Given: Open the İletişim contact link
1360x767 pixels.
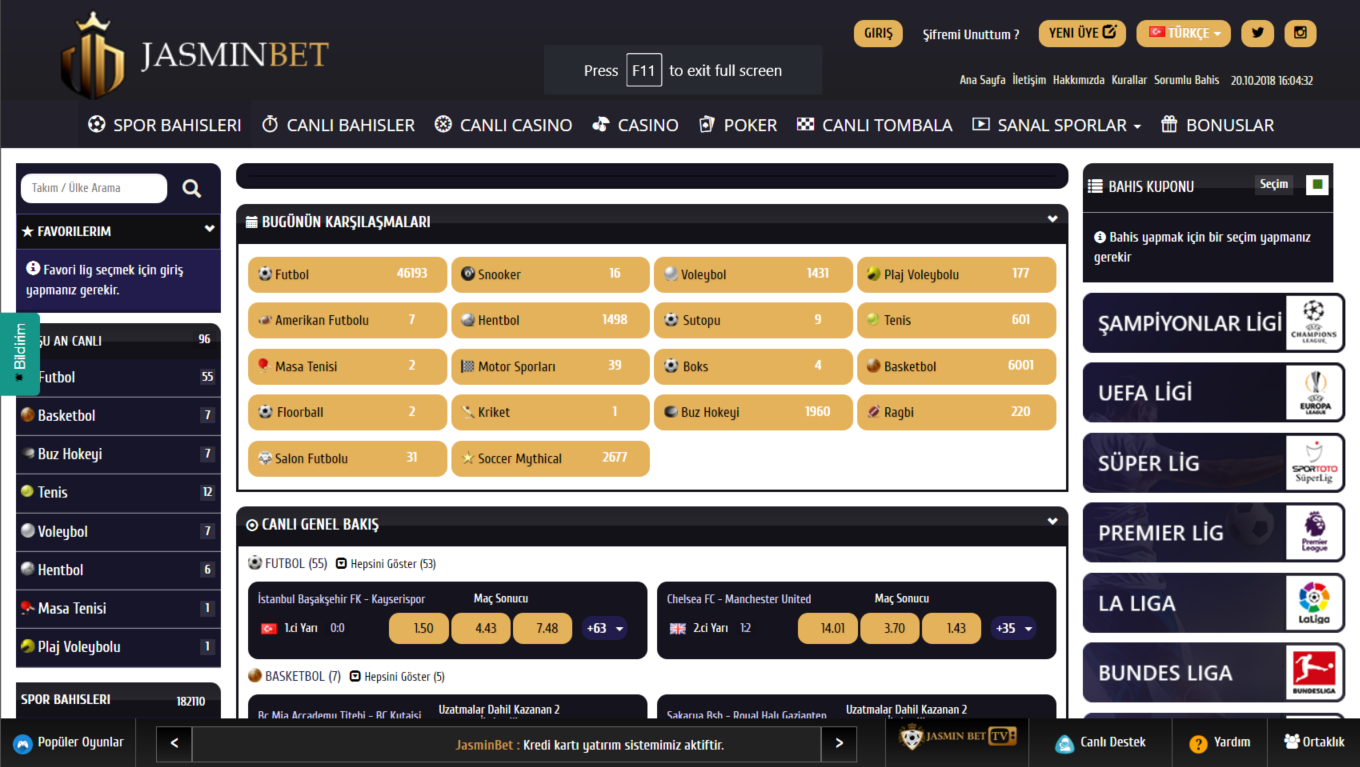Looking at the screenshot, I should (x=1029, y=80).
